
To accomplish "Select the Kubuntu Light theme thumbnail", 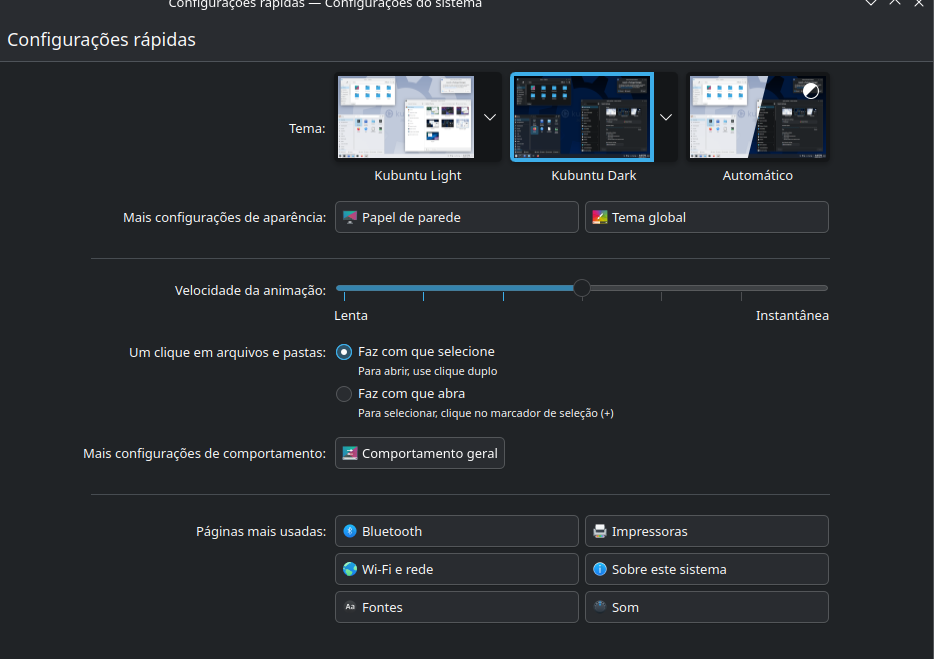I will click(x=406, y=117).
